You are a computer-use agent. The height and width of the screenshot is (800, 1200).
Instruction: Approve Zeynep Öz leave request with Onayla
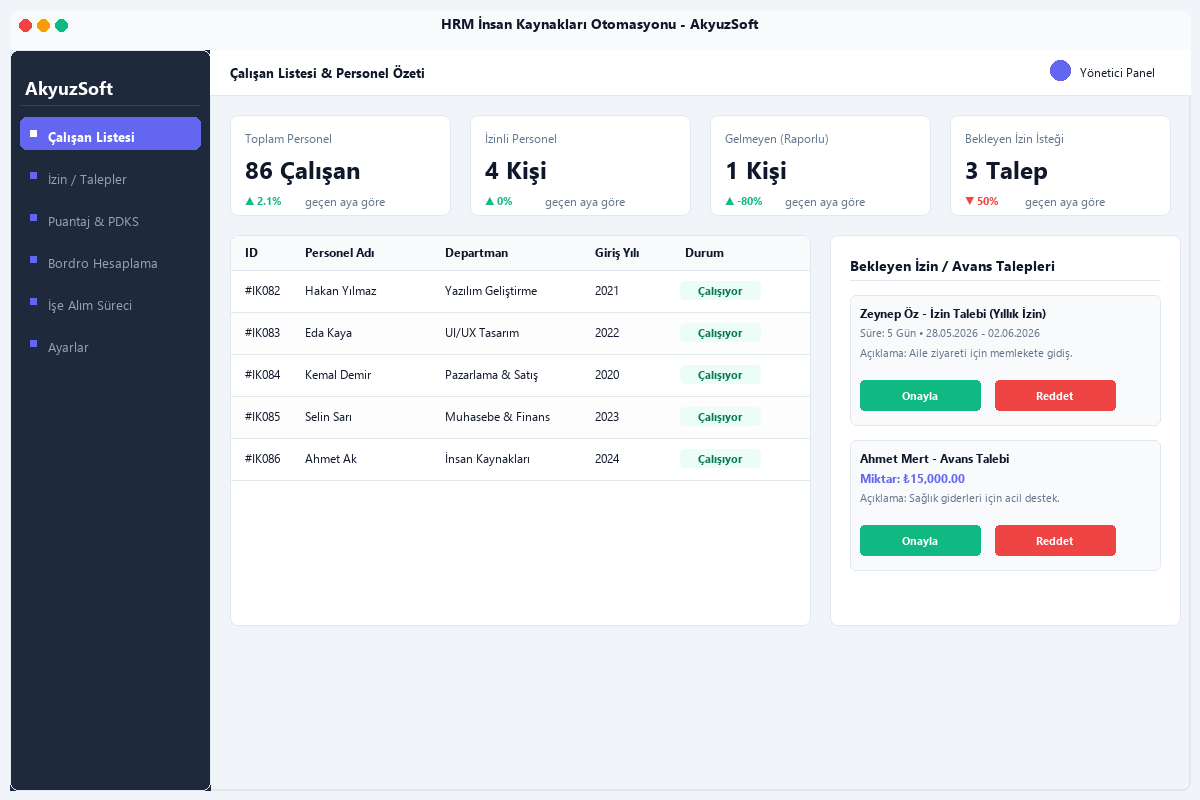pyautogui.click(x=920, y=395)
